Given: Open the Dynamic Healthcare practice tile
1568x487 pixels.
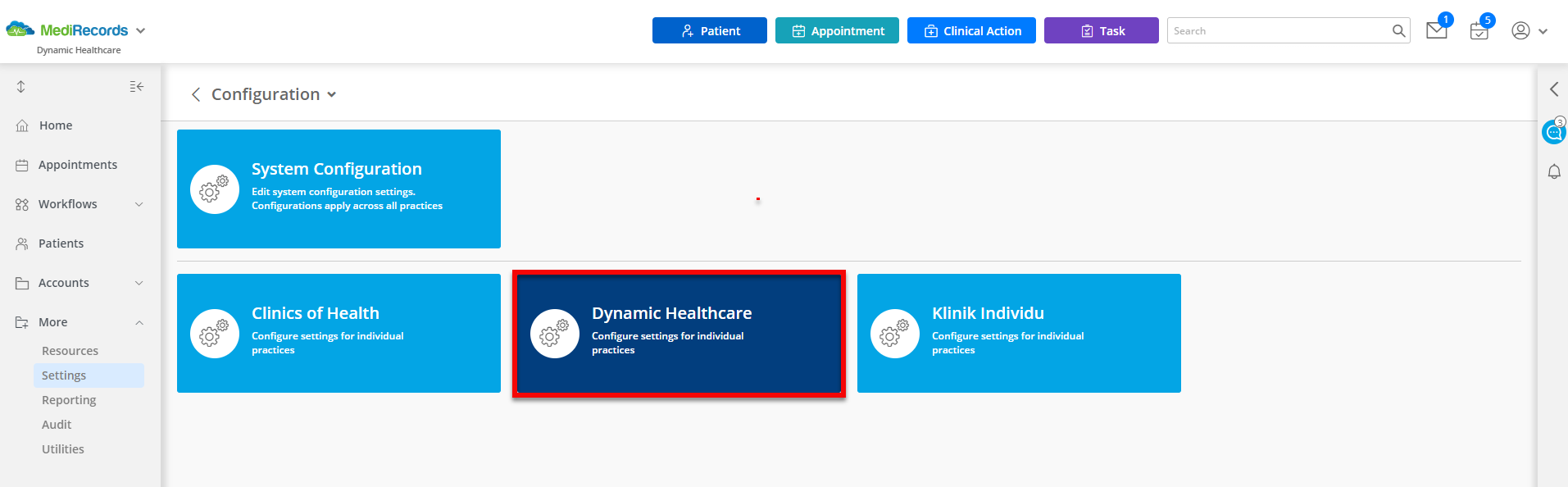Looking at the screenshot, I should click(x=679, y=333).
